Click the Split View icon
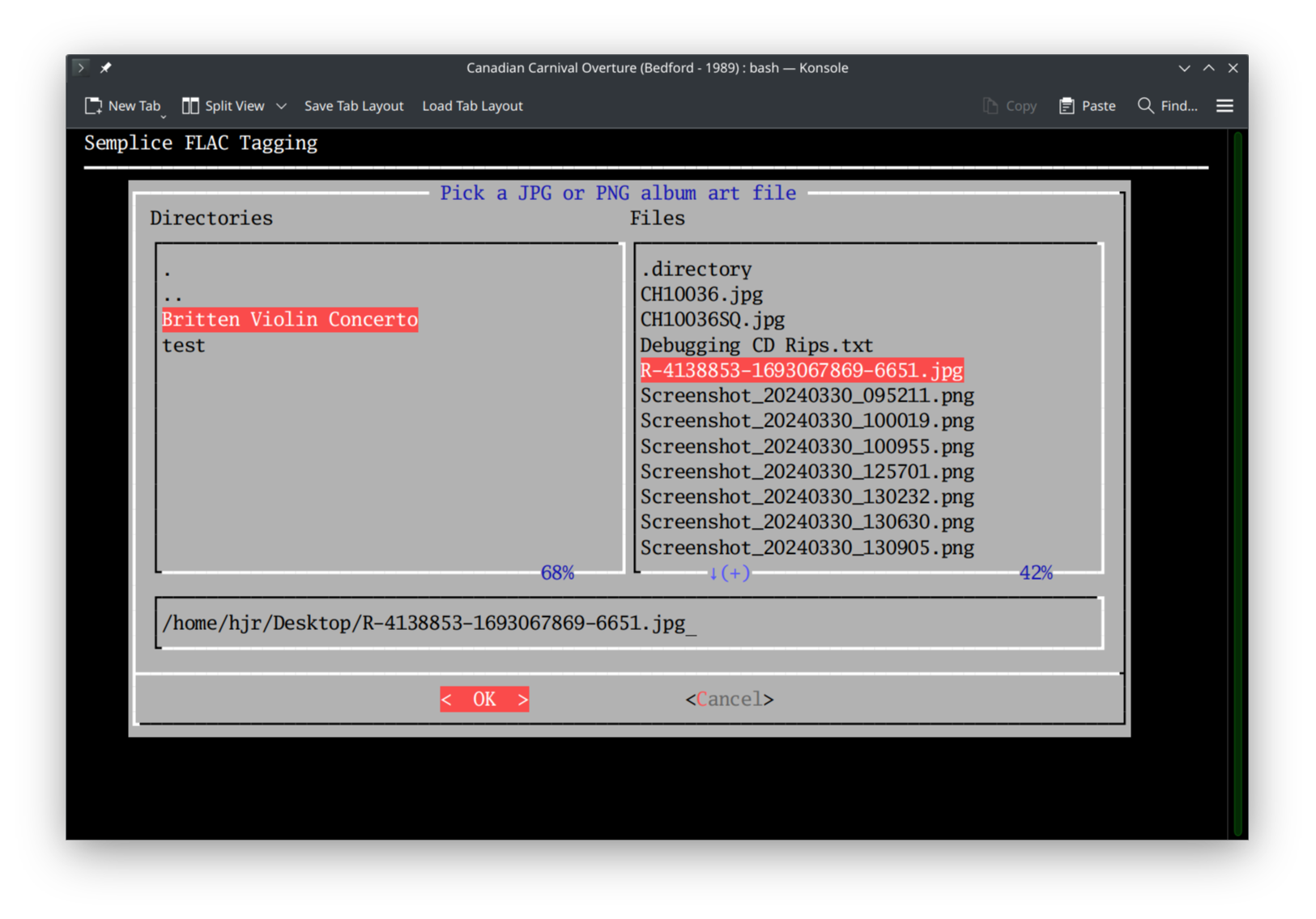 point(190,105)
